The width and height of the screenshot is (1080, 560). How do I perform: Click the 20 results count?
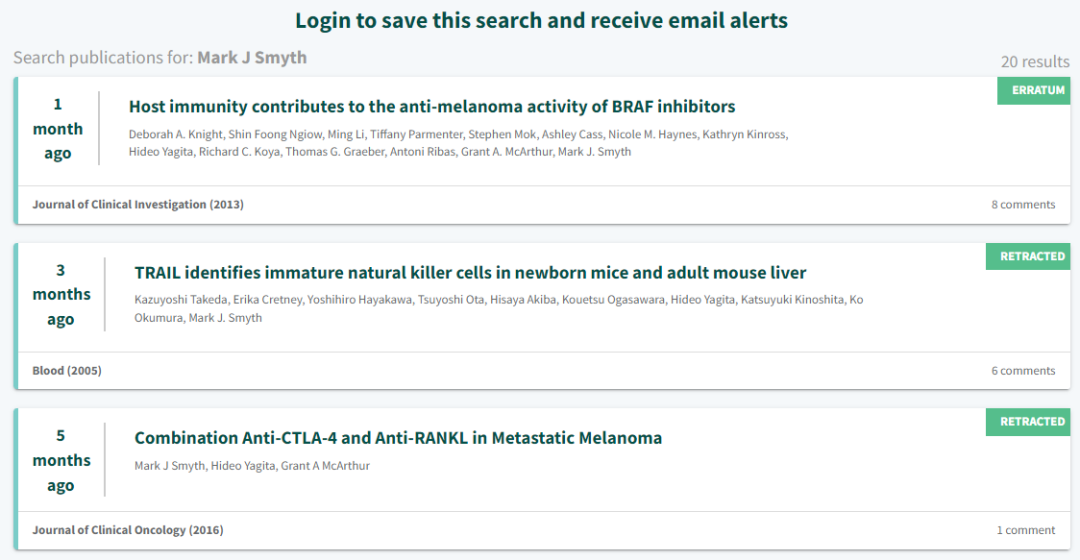[x=1035, y=62]
